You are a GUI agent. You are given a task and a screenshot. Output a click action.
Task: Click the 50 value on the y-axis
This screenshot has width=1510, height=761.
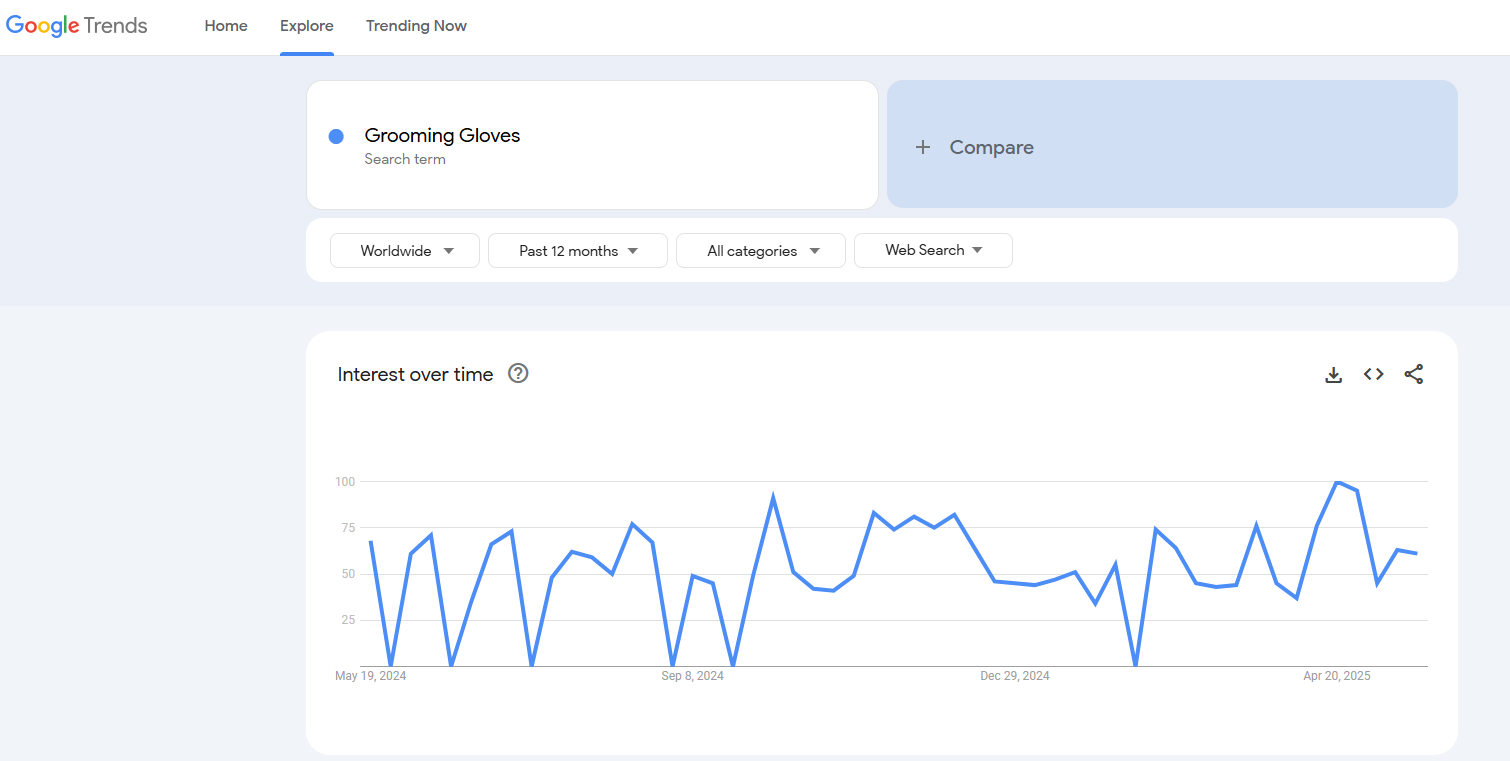(x=348, y=574)
